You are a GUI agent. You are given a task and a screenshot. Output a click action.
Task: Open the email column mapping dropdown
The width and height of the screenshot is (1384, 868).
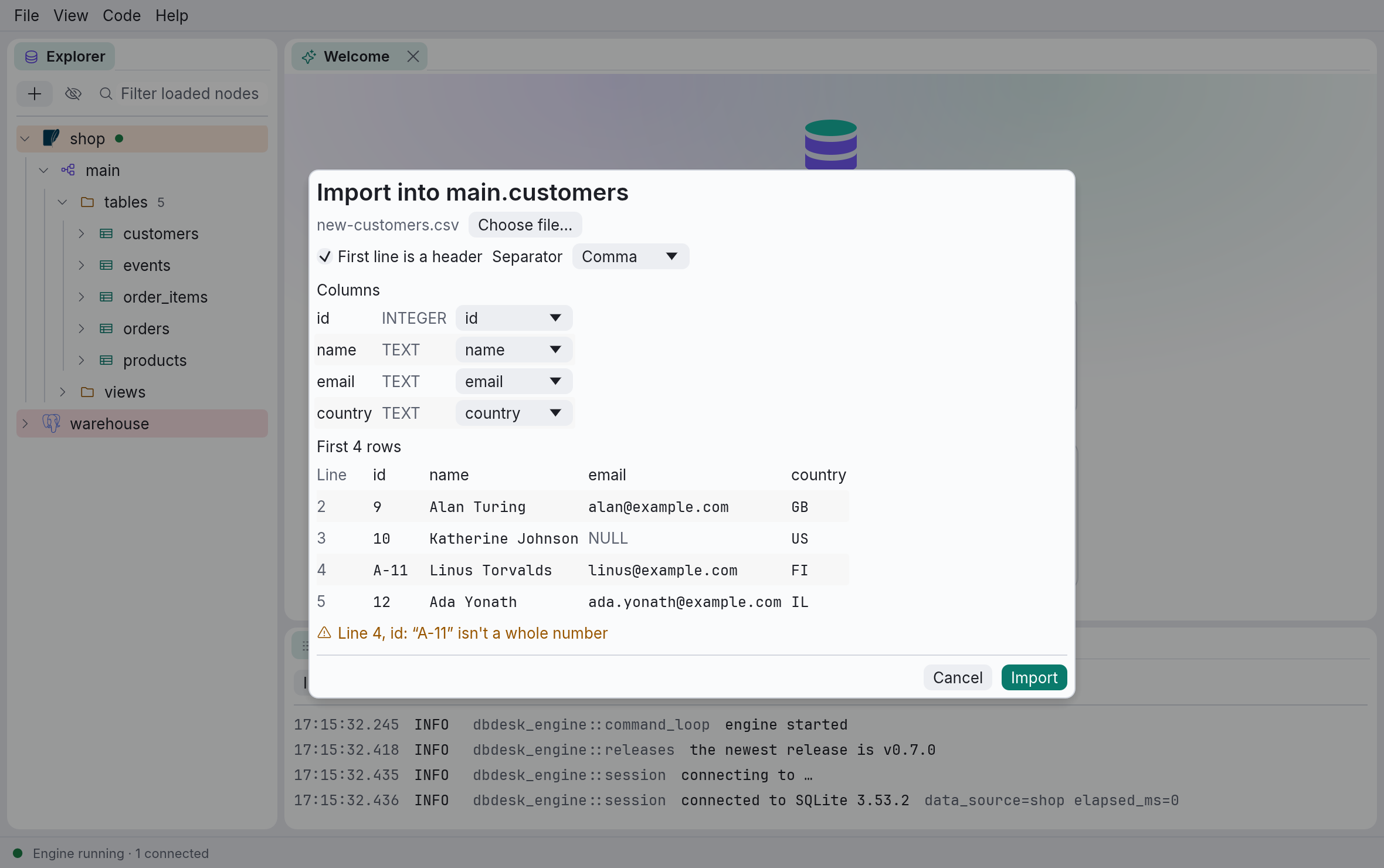point(514,381)
